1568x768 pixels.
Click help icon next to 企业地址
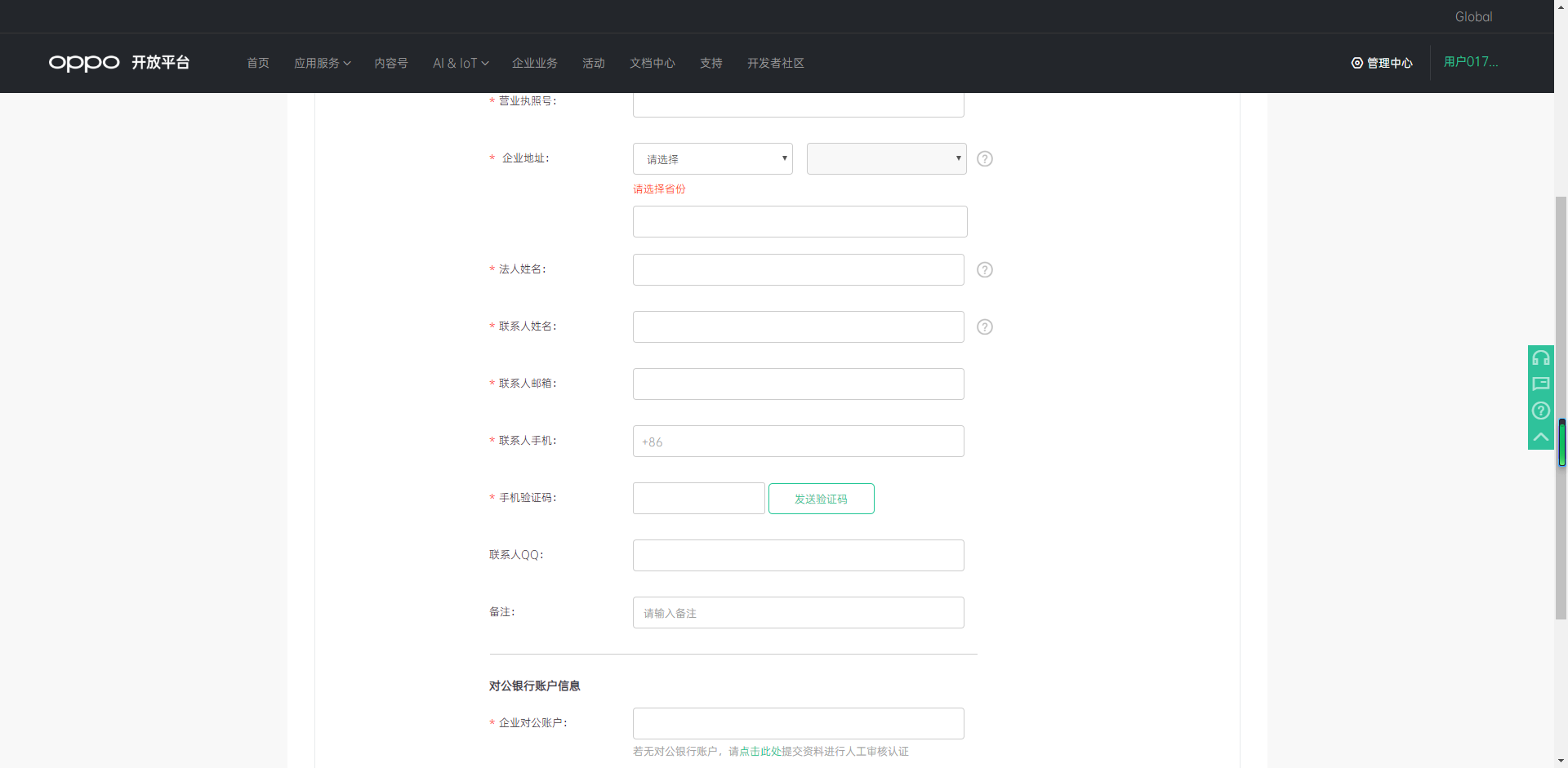tap(985, 159)
